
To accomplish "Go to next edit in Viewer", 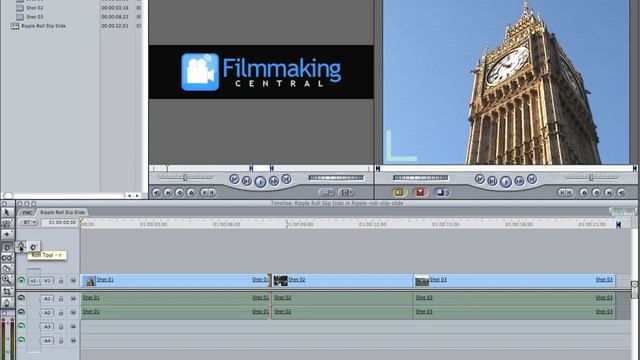I will coord(287,179).
